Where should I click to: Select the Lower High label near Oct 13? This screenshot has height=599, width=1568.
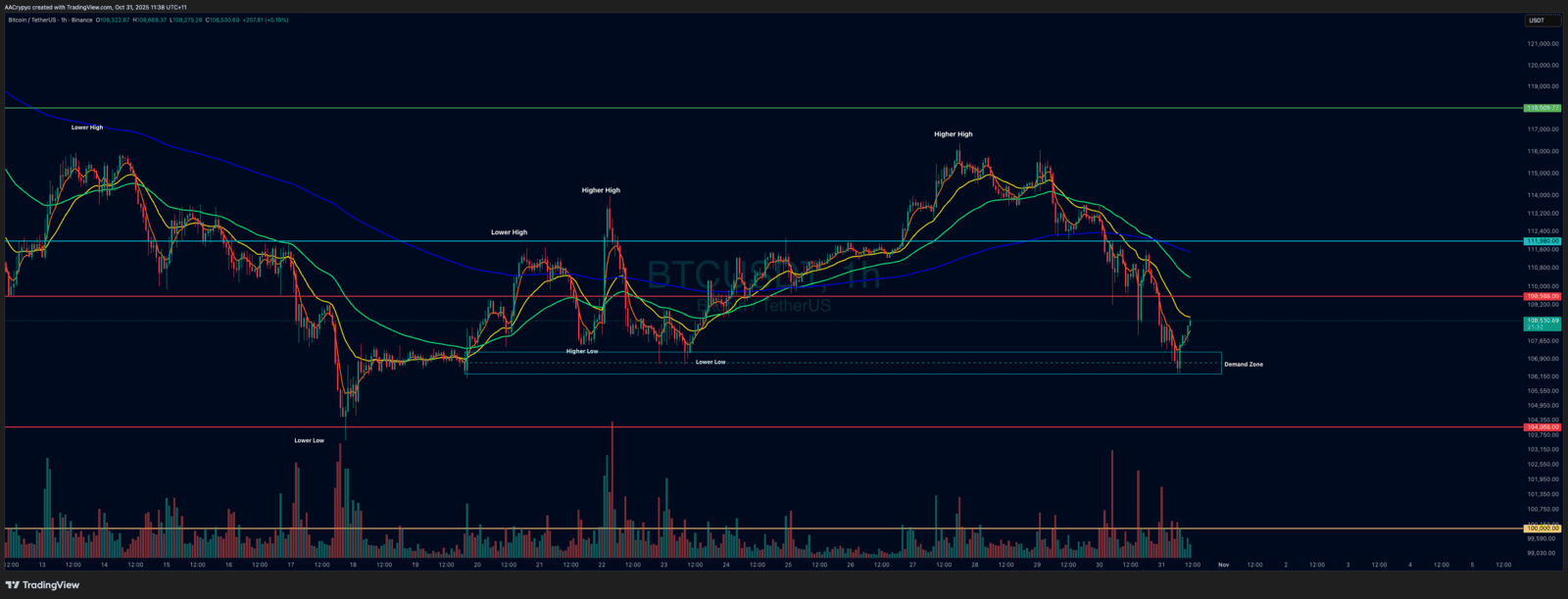(x=86, y=127)
